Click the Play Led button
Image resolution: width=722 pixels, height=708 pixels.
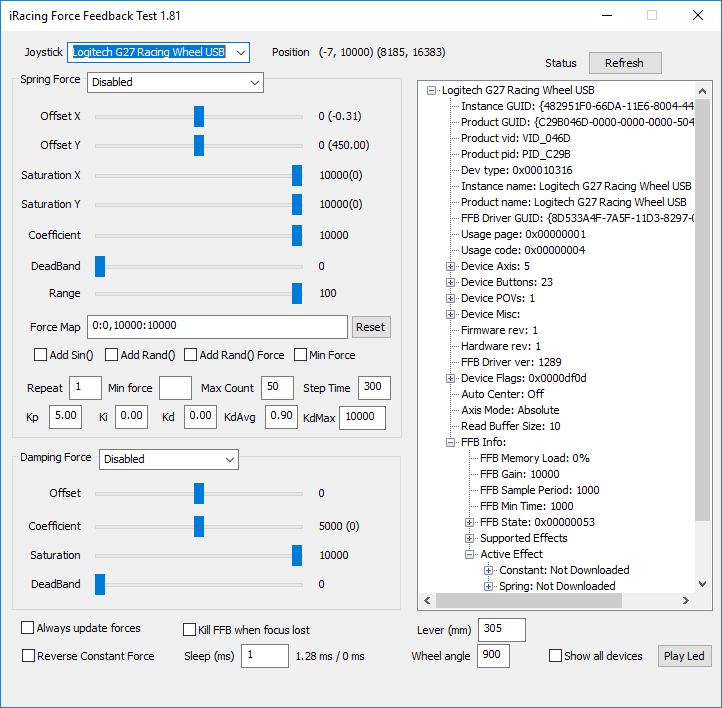pos(684,656)
